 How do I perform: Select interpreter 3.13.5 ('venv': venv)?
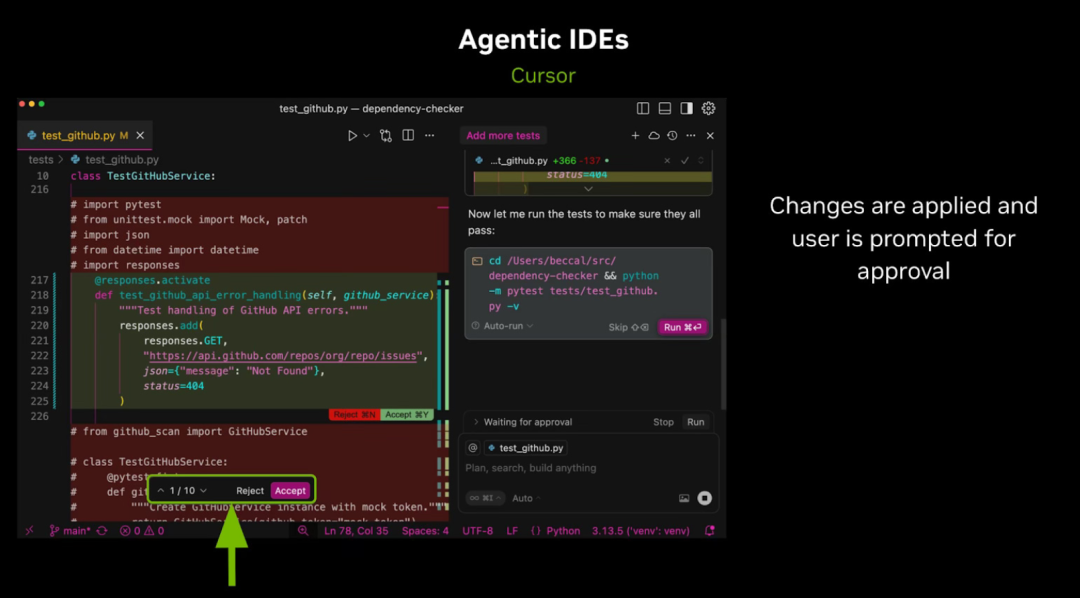pyautogui.click(x=641, y=530)
